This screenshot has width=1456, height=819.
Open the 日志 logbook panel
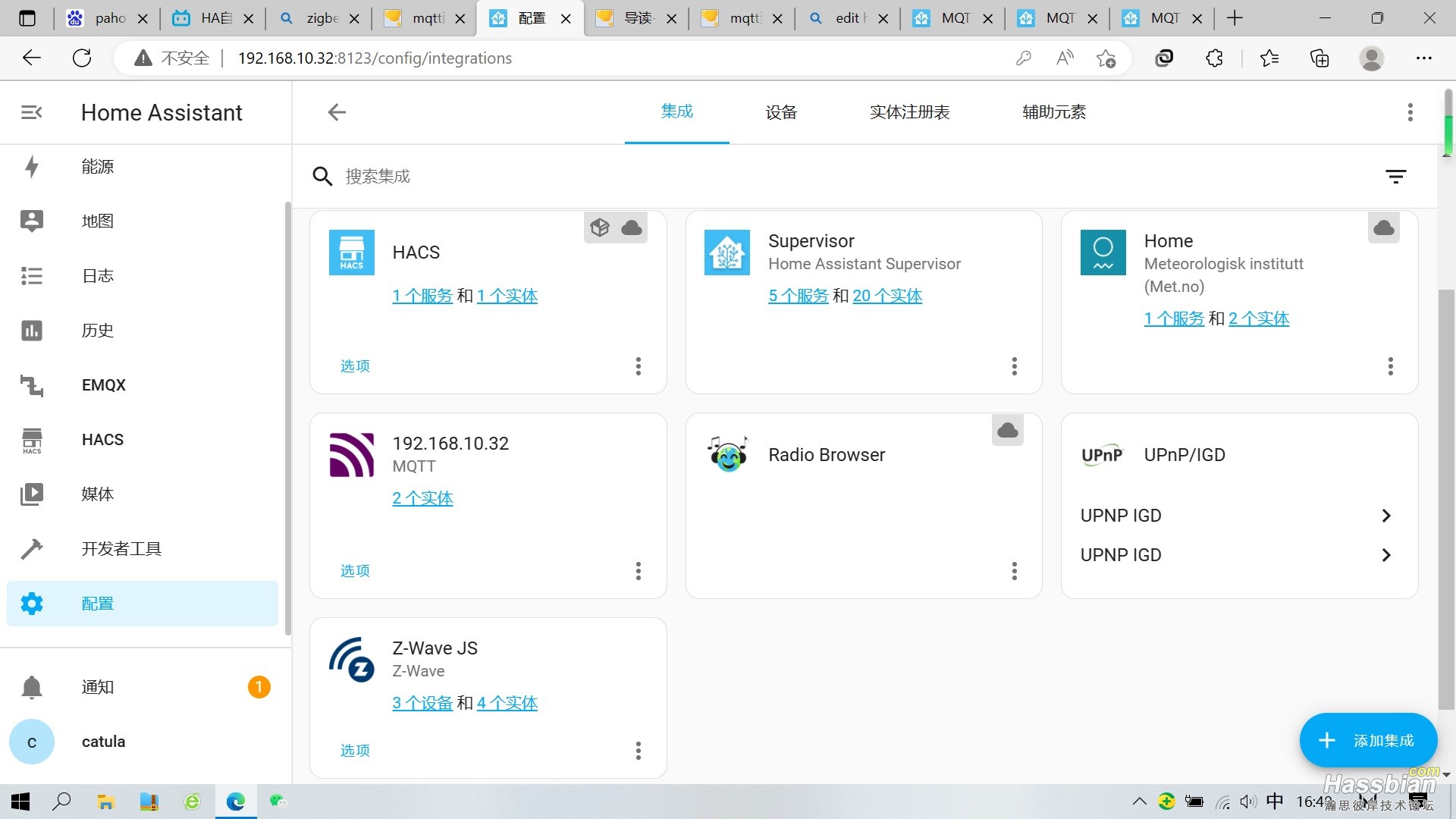tap(143, 276)
